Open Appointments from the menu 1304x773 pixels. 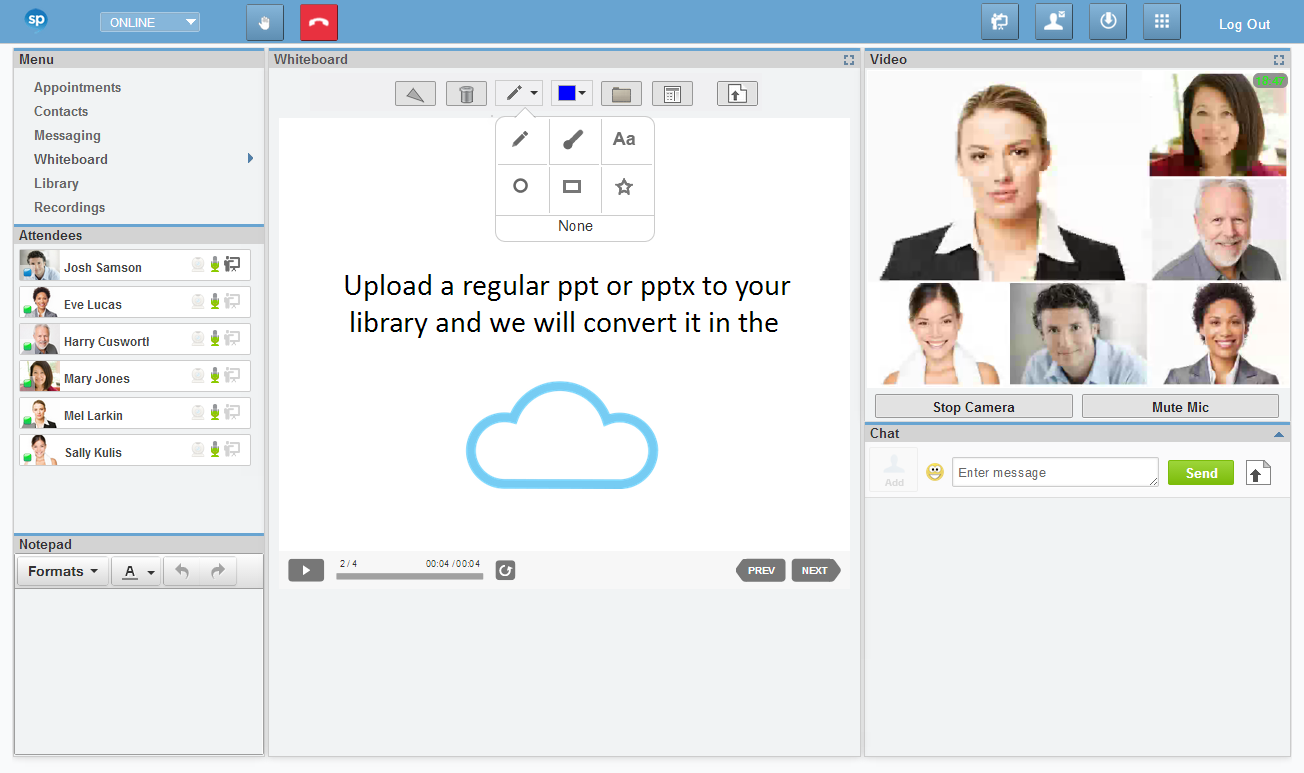(77, 88)
